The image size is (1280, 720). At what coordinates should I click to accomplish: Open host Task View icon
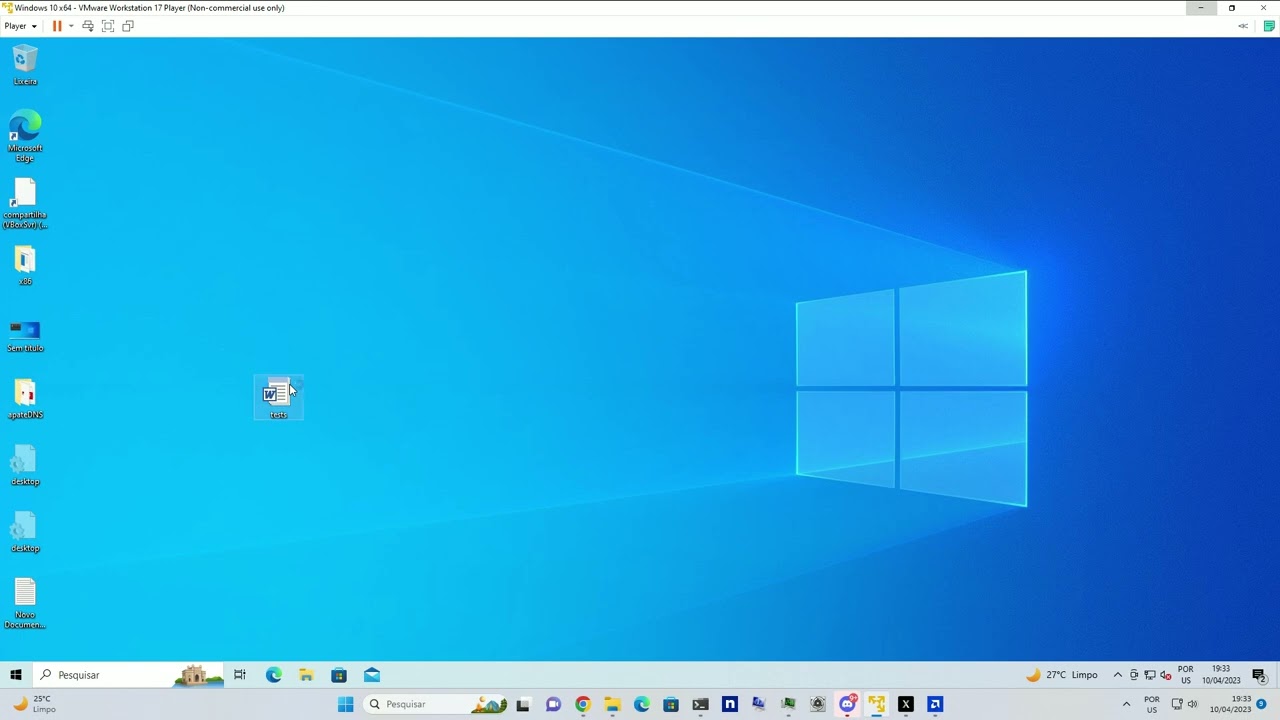pyautogui.click(x=522, y=704)
